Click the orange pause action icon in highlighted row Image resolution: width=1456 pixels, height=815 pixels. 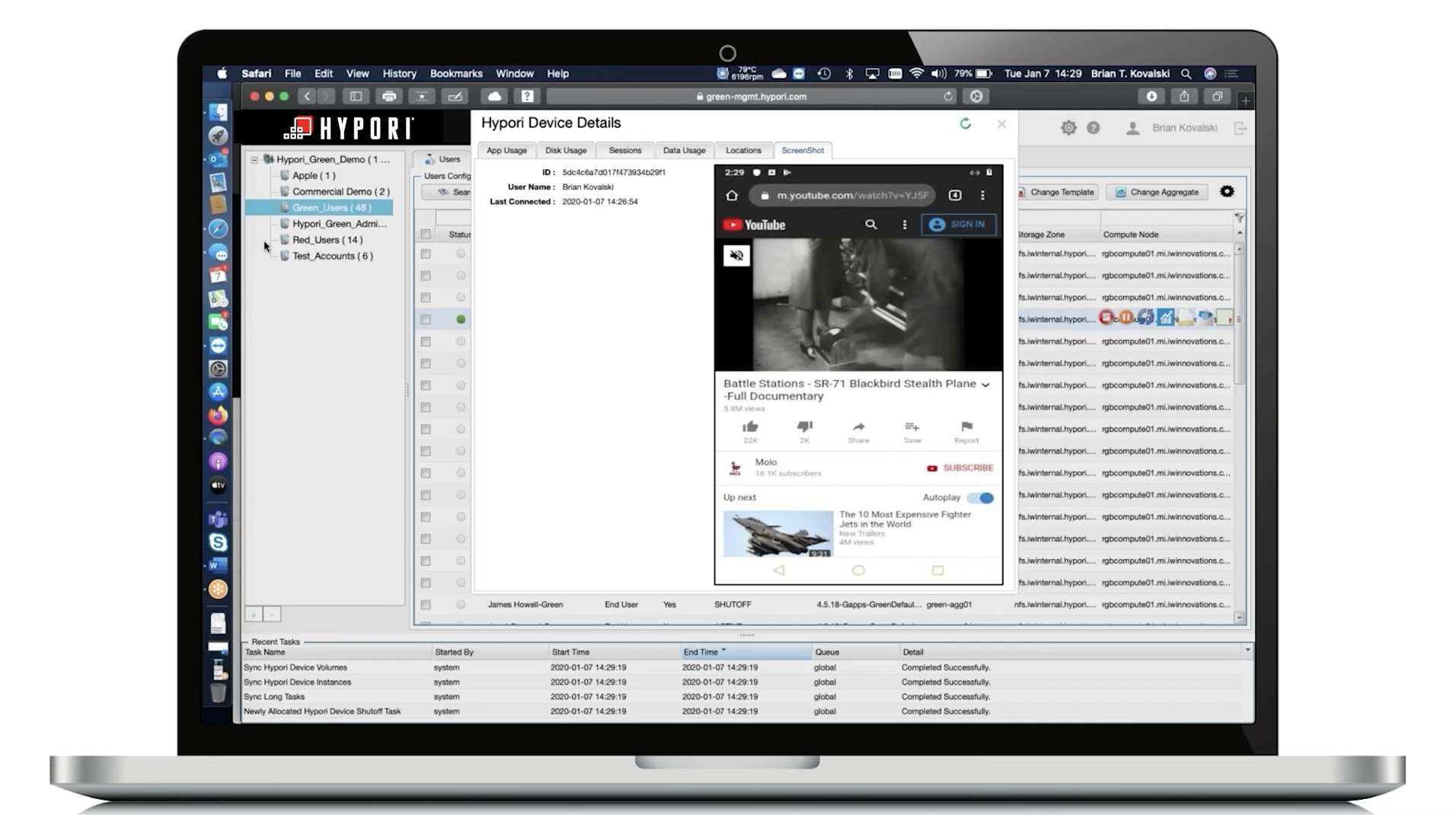[x=1126, y=318]
